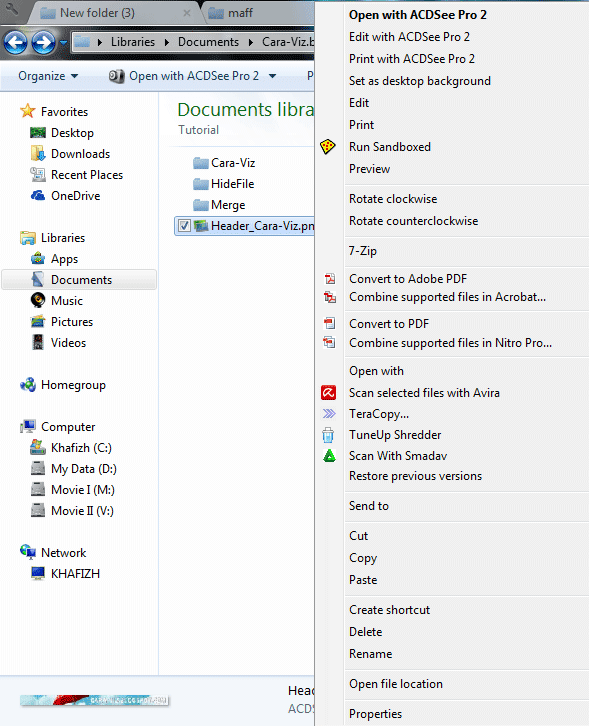Click the Smadav green triangle icon

329,456
